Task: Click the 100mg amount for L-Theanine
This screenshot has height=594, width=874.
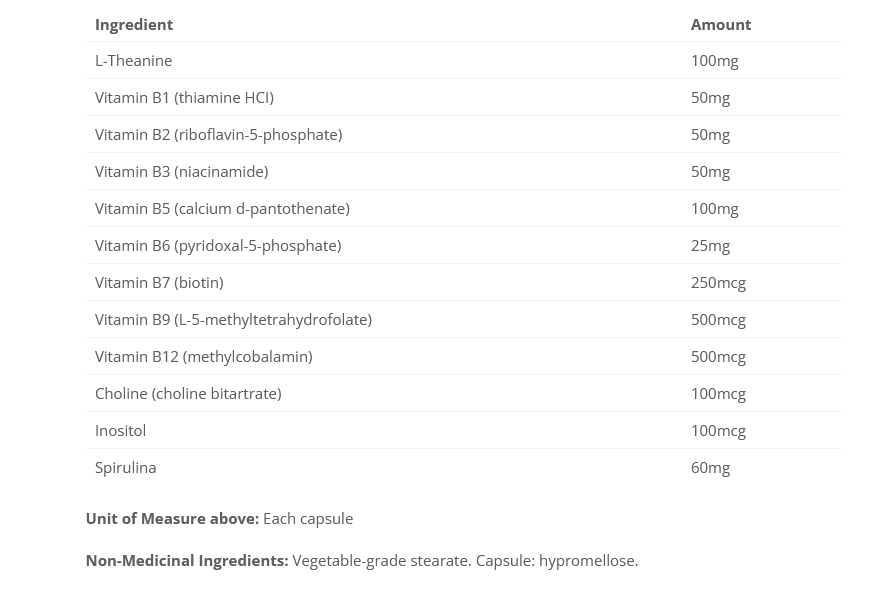Action: coord(714,60)
